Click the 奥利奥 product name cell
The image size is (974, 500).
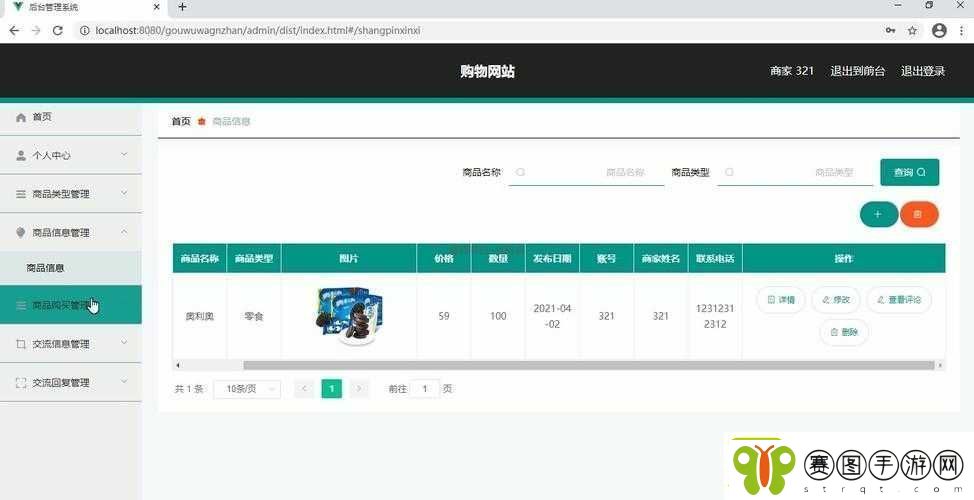click(x=199, y=316)
